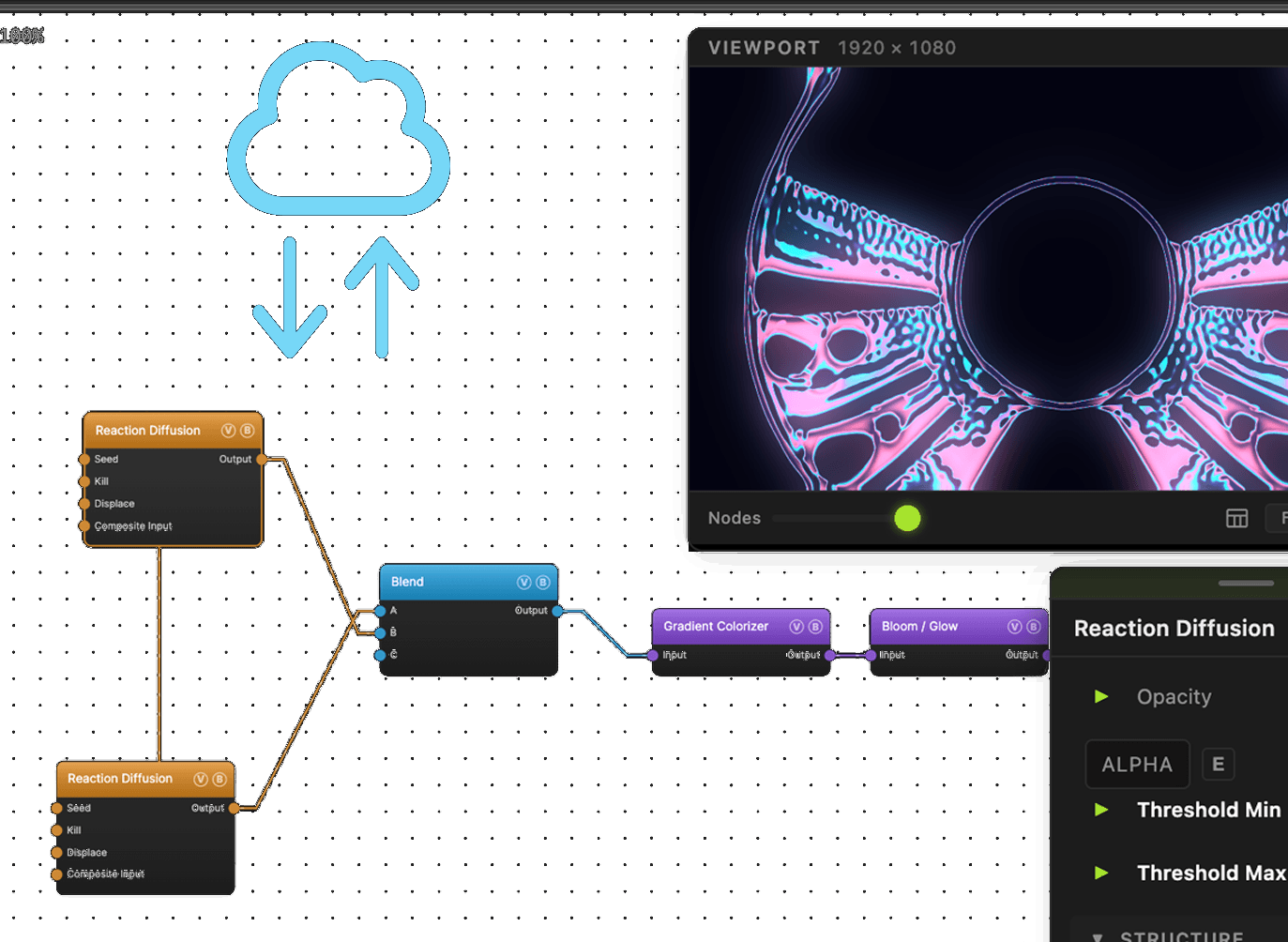Click the canvas zoom percentage indicator

click(x=22, y=36)
